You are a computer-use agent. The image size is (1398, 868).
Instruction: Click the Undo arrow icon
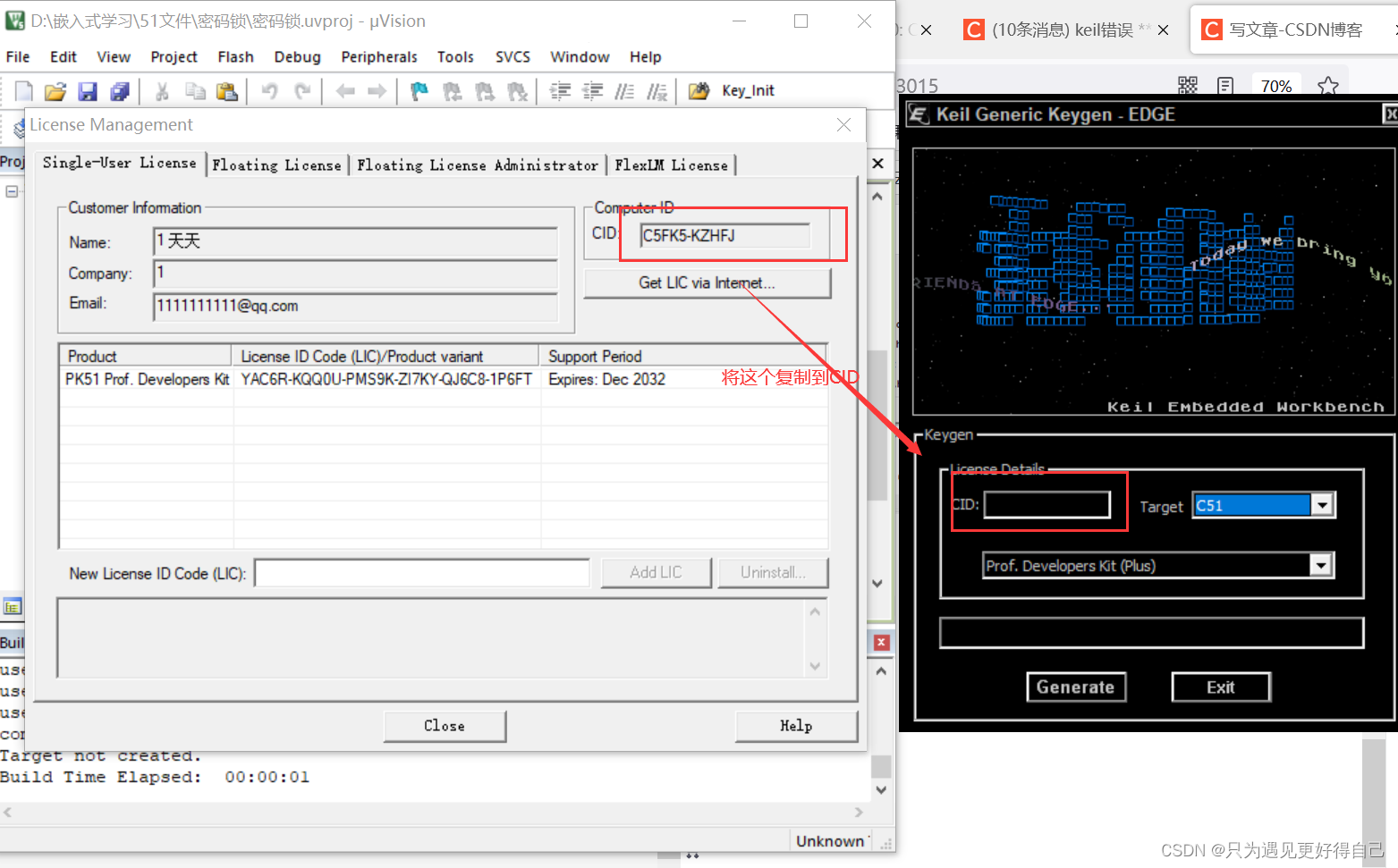click(x=269, y=91)
